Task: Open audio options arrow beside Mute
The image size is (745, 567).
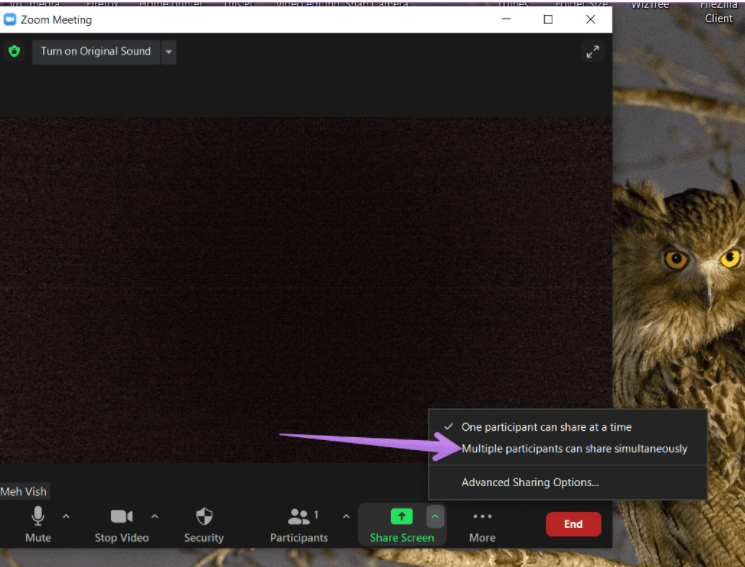Action: 66,517
